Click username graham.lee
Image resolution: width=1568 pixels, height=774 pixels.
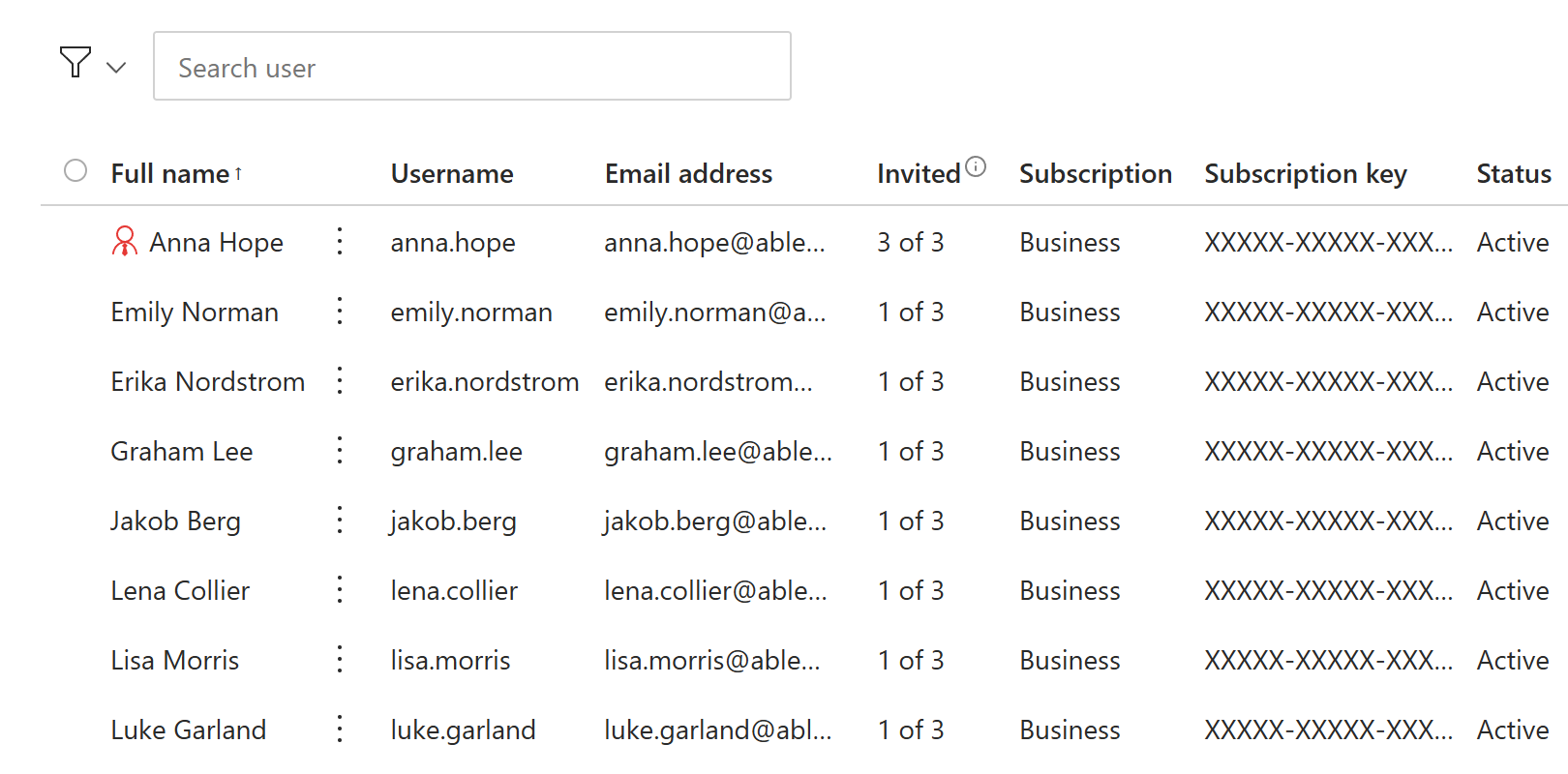click(457, 452)
